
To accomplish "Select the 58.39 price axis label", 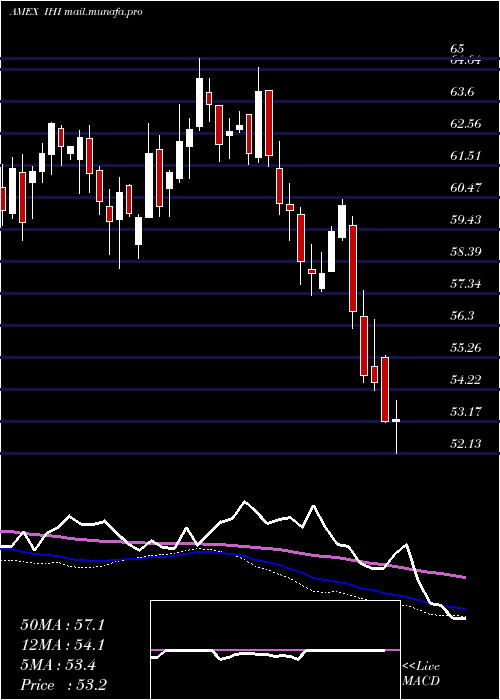I will pos(466,252).
